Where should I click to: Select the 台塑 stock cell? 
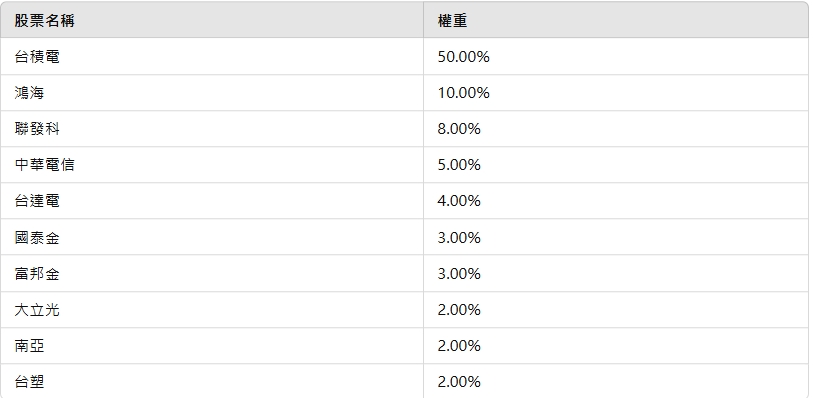coord(29,382)
